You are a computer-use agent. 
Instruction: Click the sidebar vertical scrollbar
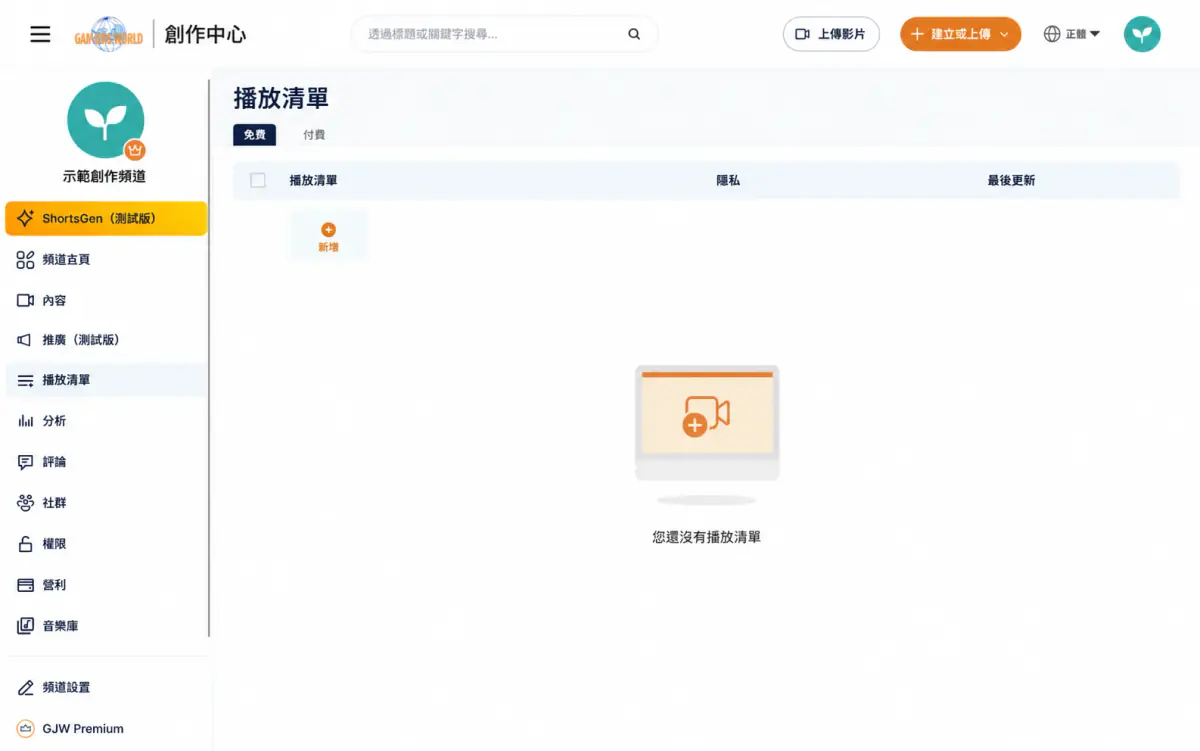[209, 358]
